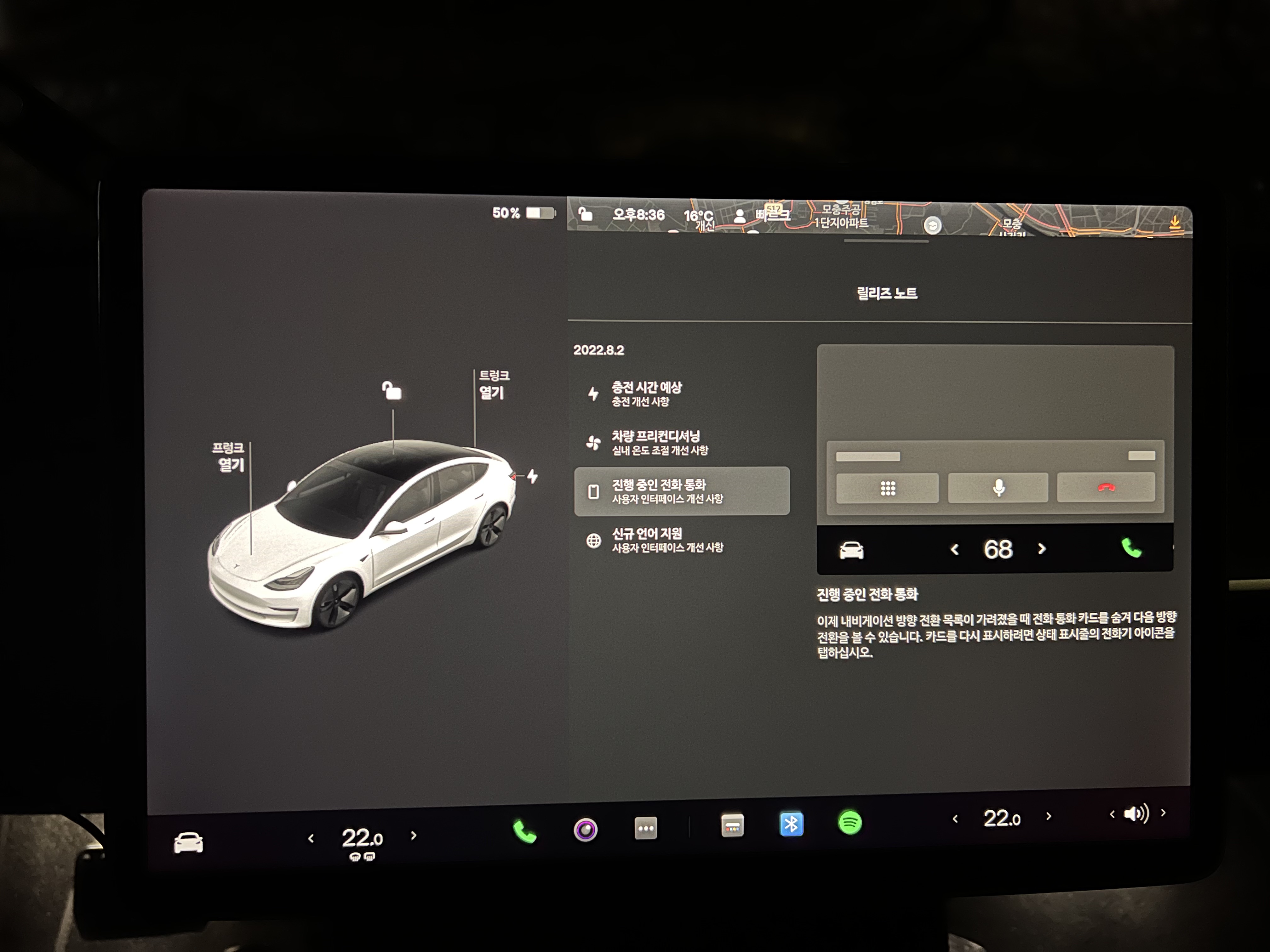The width and height of the screenshot is (1270, 952).
Task: Decrease driver temperature with left chevron
Action: tap(311, 838)
